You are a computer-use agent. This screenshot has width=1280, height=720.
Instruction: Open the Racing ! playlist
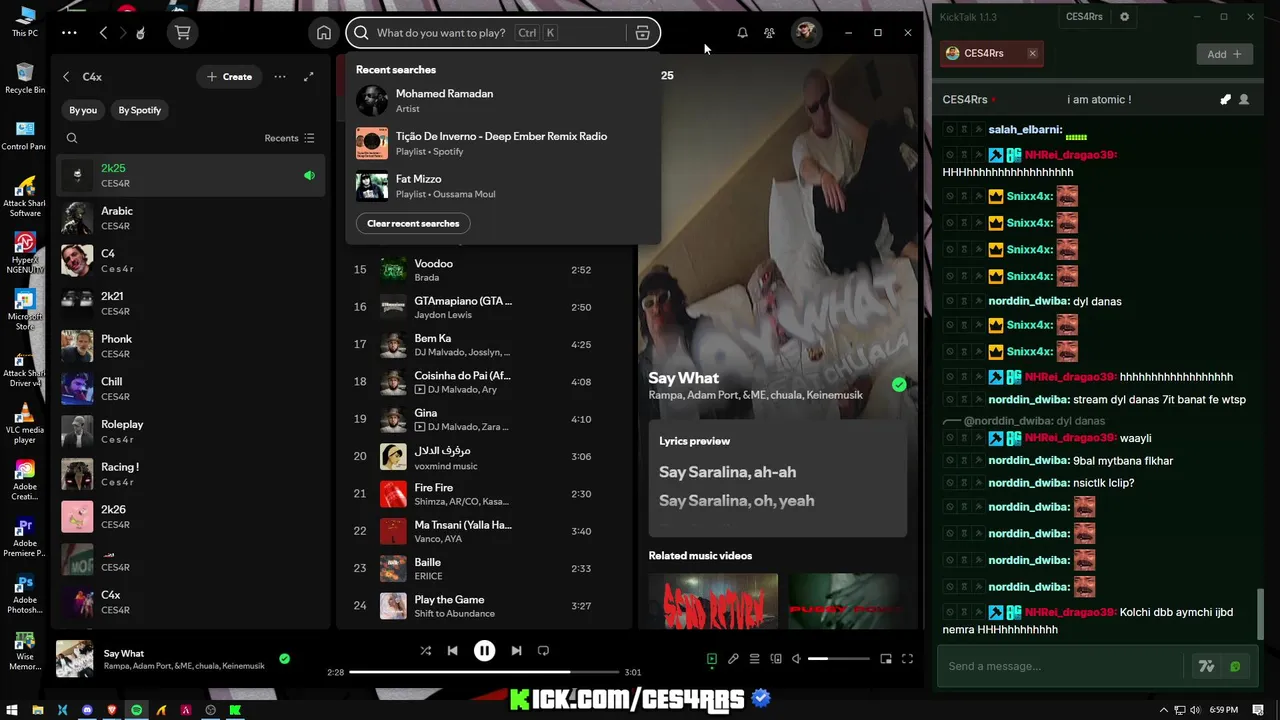pos(190,474)
